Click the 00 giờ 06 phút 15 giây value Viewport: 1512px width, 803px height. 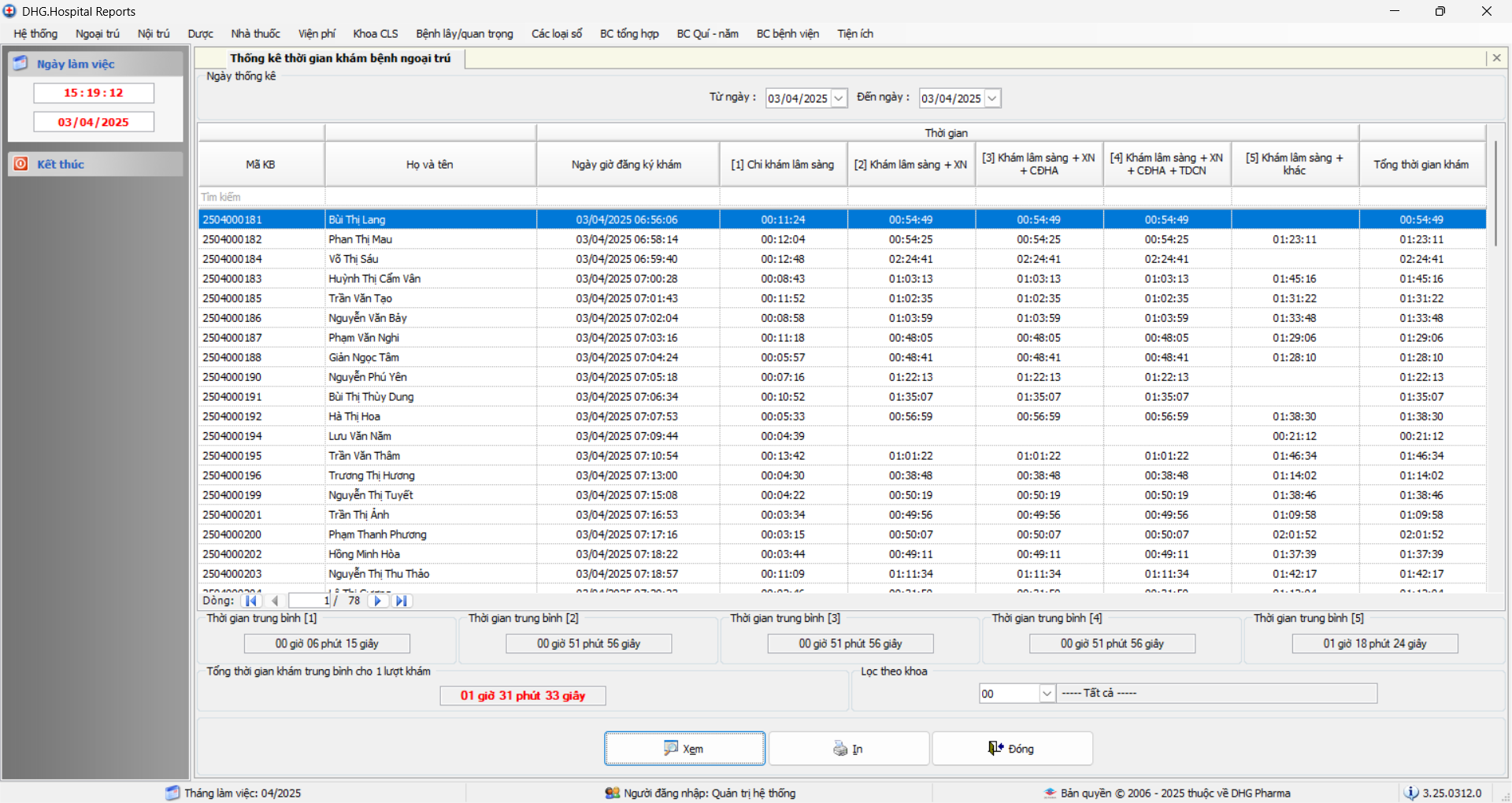click(327, 644)
